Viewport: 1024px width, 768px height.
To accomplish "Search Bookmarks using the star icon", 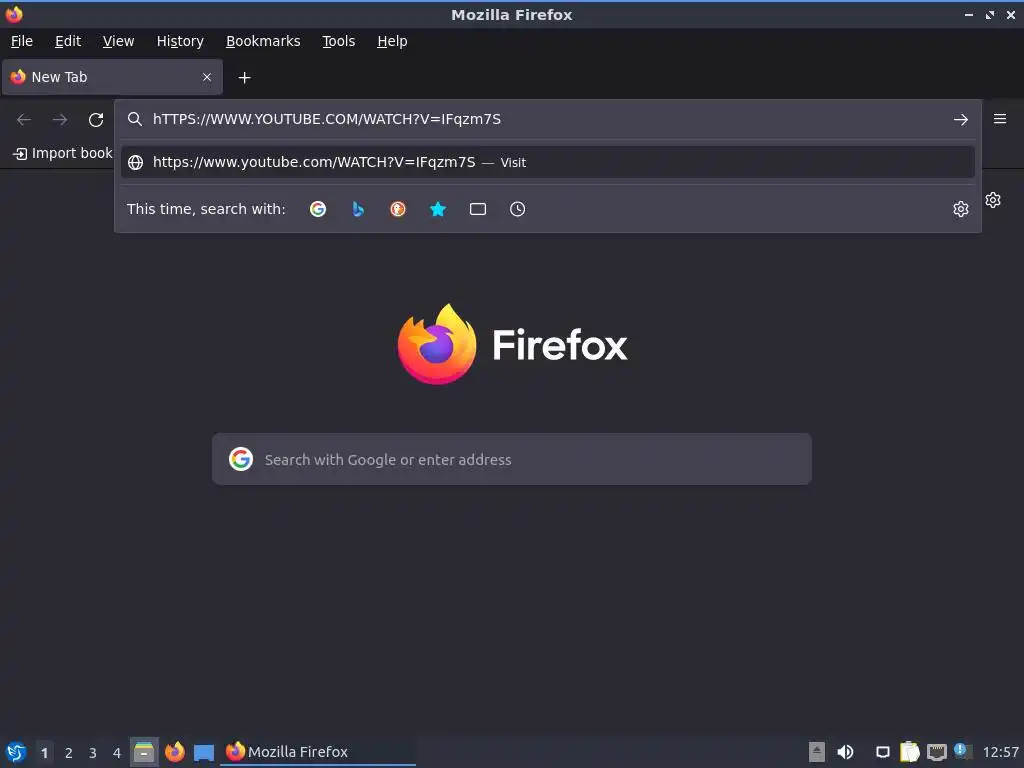I will (x=438, y=209).
